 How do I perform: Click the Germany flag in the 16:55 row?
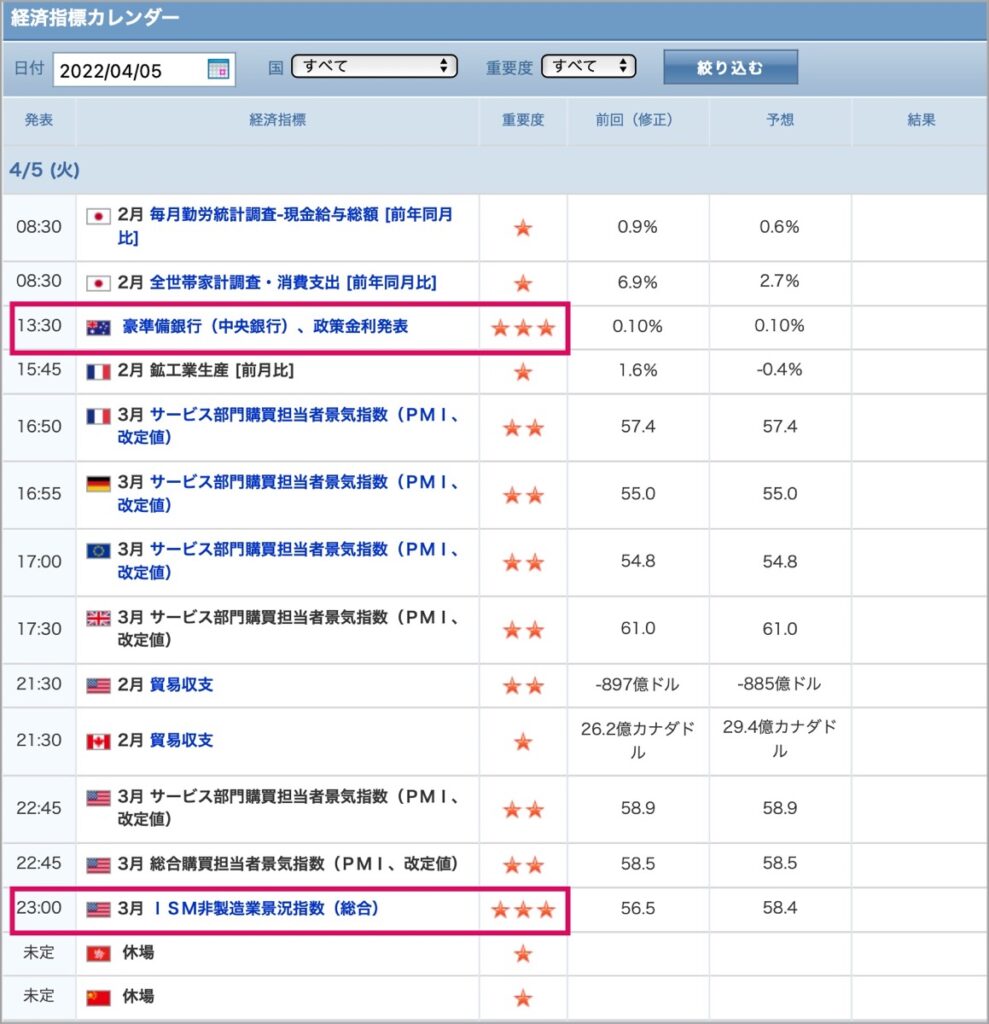pyautogui.click(x=99, y=483)
